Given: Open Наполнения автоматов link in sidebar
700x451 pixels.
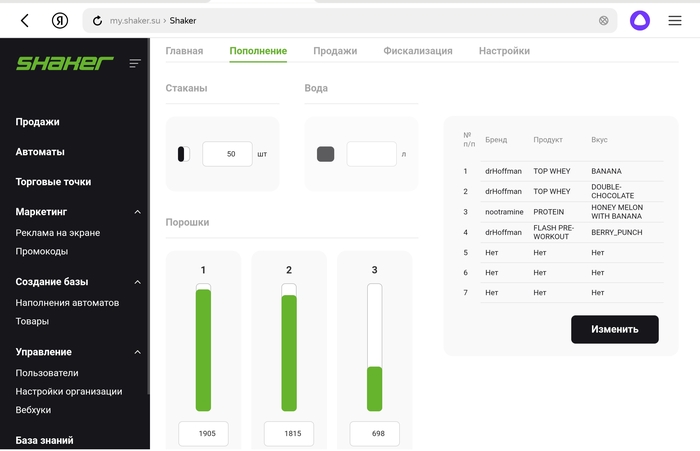Looking at the screenshot, I should pos(67,302).
